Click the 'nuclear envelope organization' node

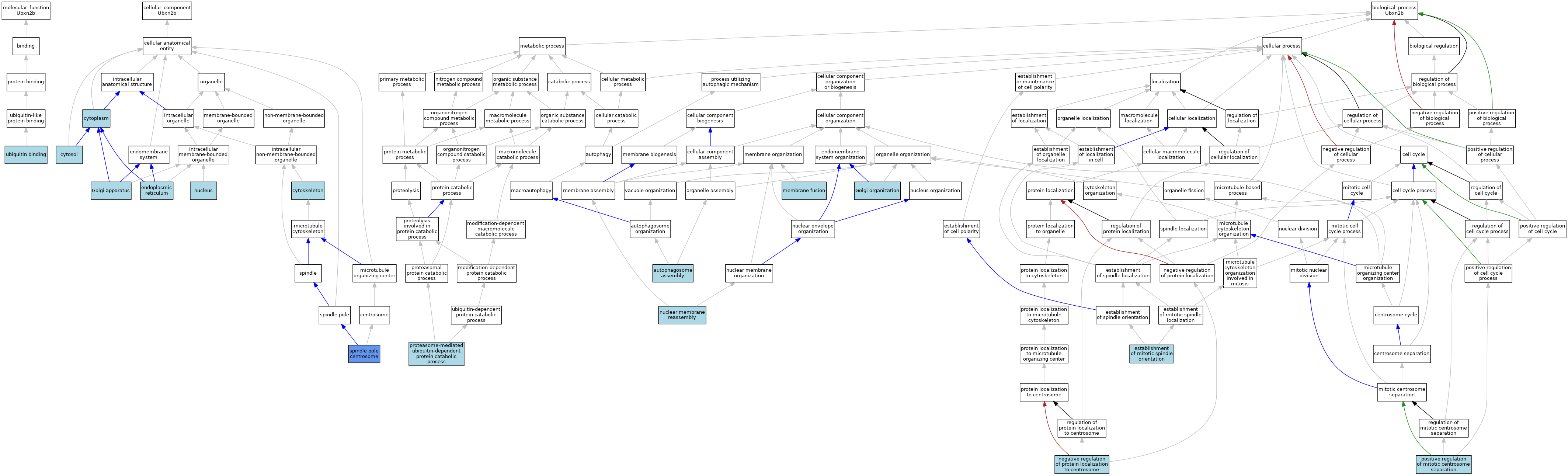[813, 229]
